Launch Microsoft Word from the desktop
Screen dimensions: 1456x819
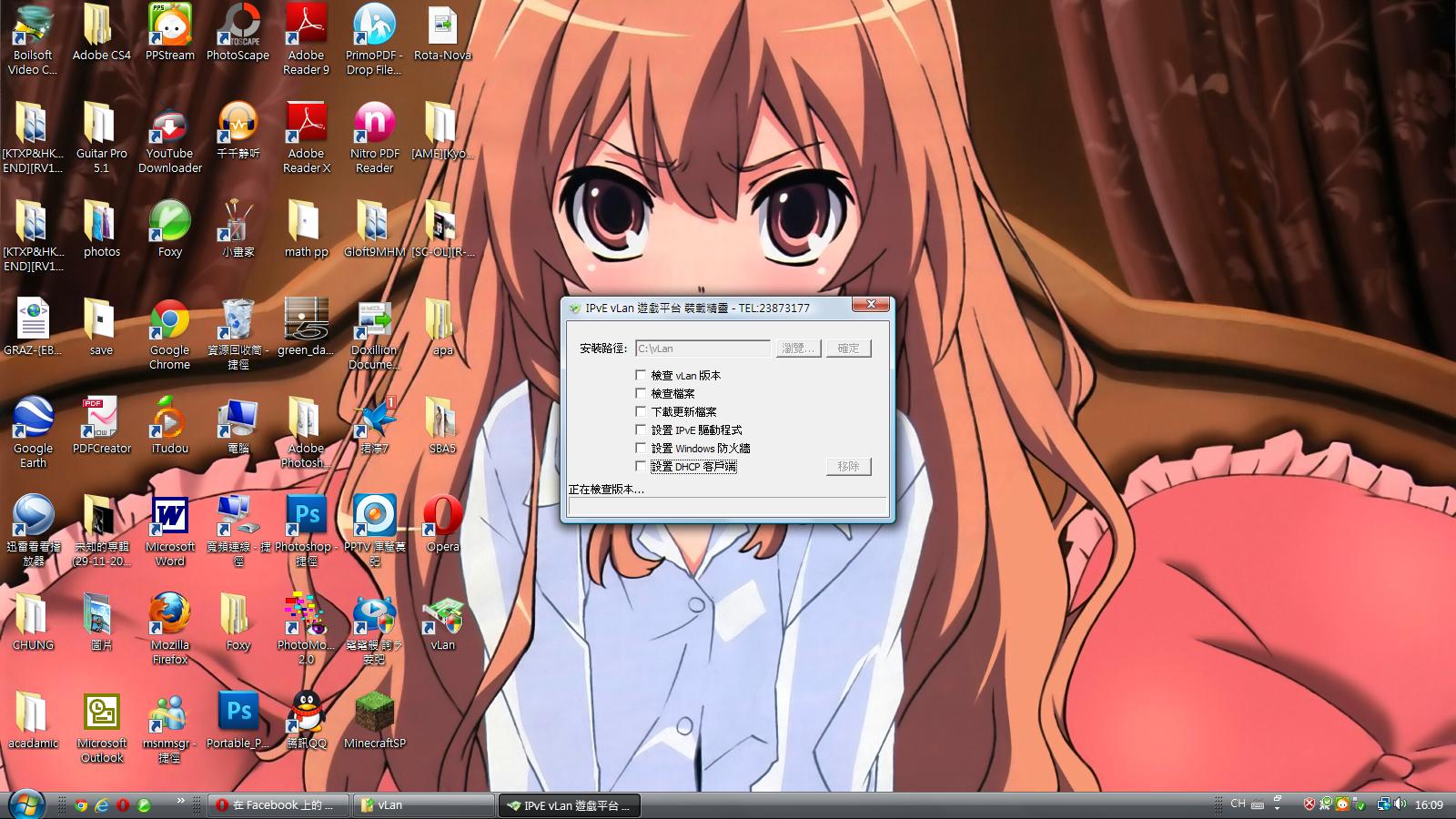(x=169, y=521)
